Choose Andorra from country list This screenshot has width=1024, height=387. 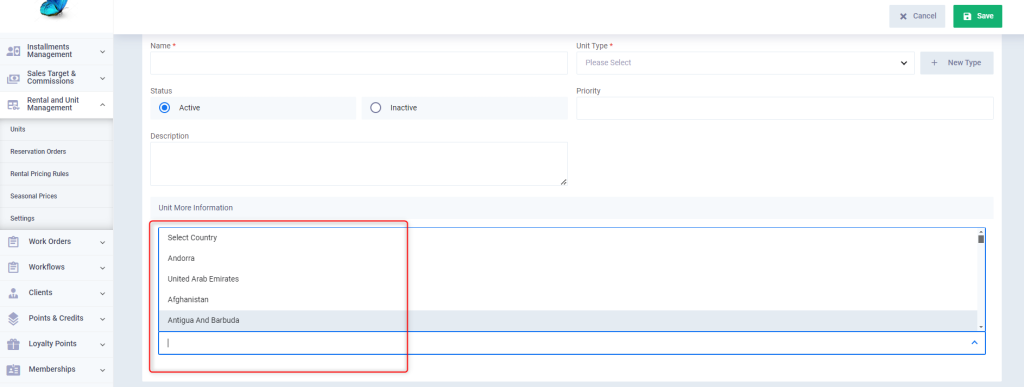568,258
